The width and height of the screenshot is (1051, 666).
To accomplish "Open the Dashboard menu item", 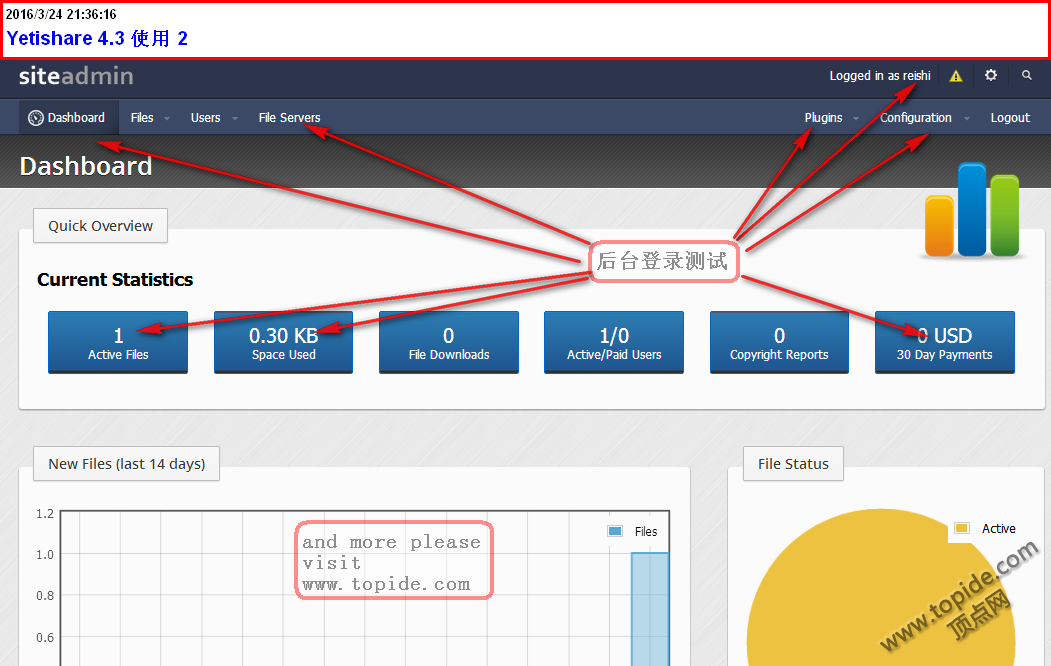I will pos(68,117).
